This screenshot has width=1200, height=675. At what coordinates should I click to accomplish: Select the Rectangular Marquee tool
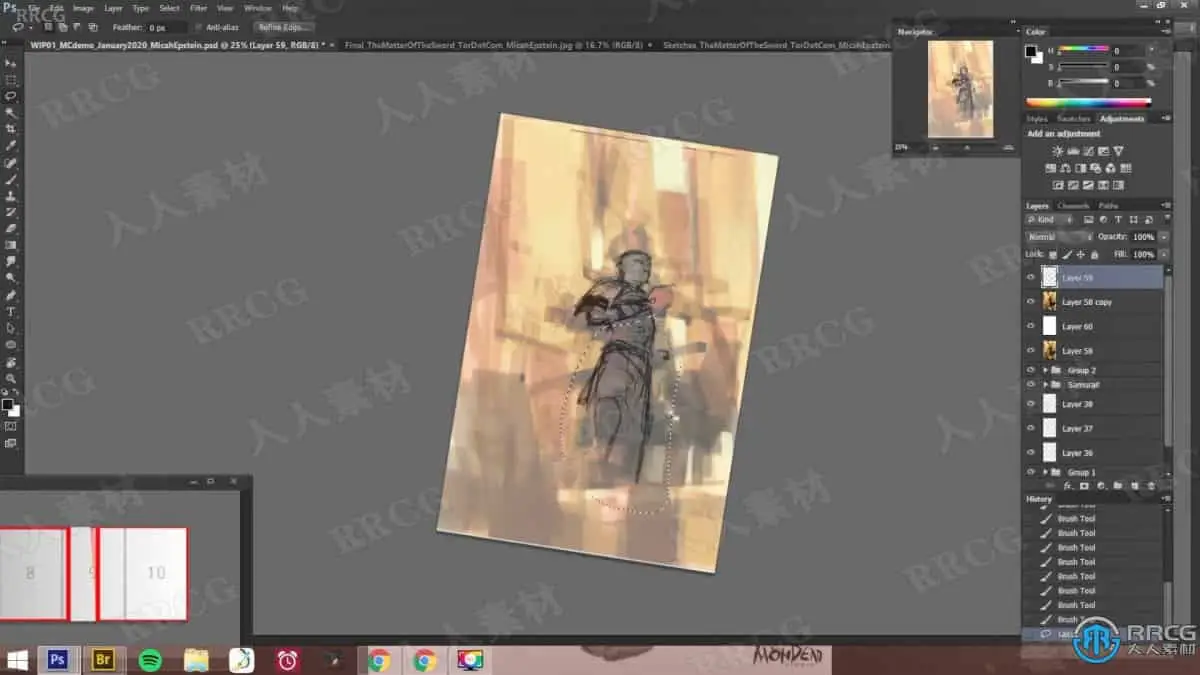pos(11,80)
